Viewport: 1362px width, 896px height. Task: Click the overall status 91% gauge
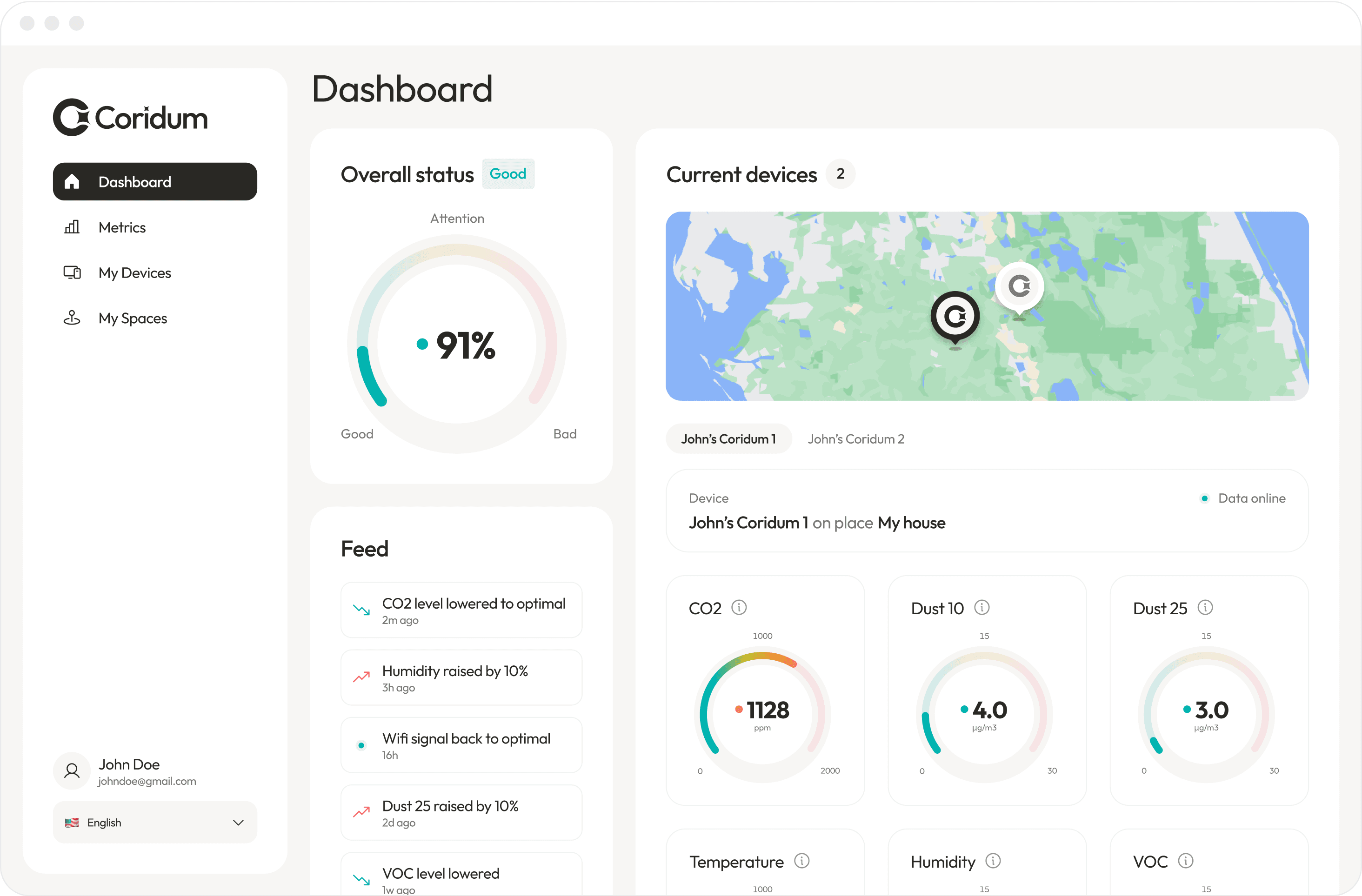(x=456, y=344)
